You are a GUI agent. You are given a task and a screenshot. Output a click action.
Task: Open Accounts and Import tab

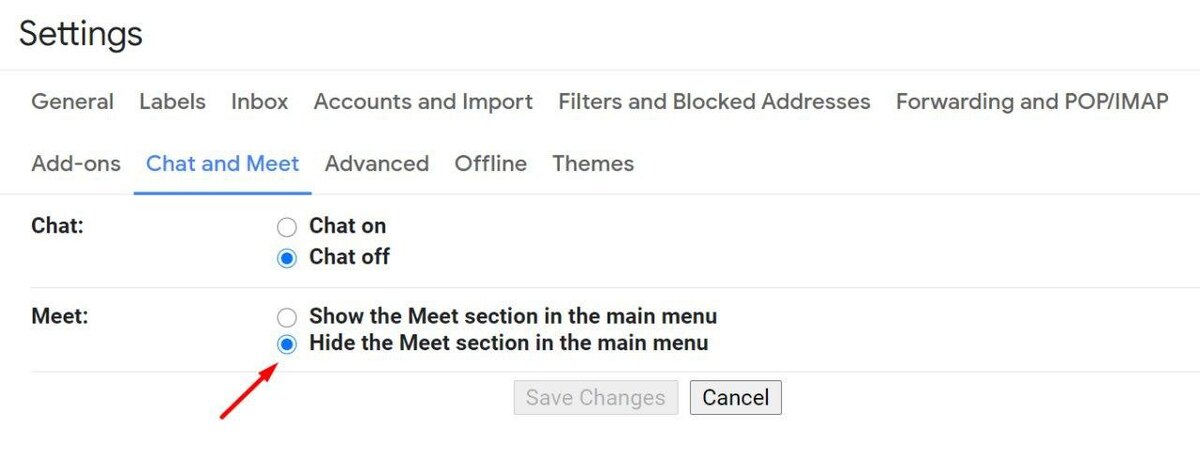(423, 102)
